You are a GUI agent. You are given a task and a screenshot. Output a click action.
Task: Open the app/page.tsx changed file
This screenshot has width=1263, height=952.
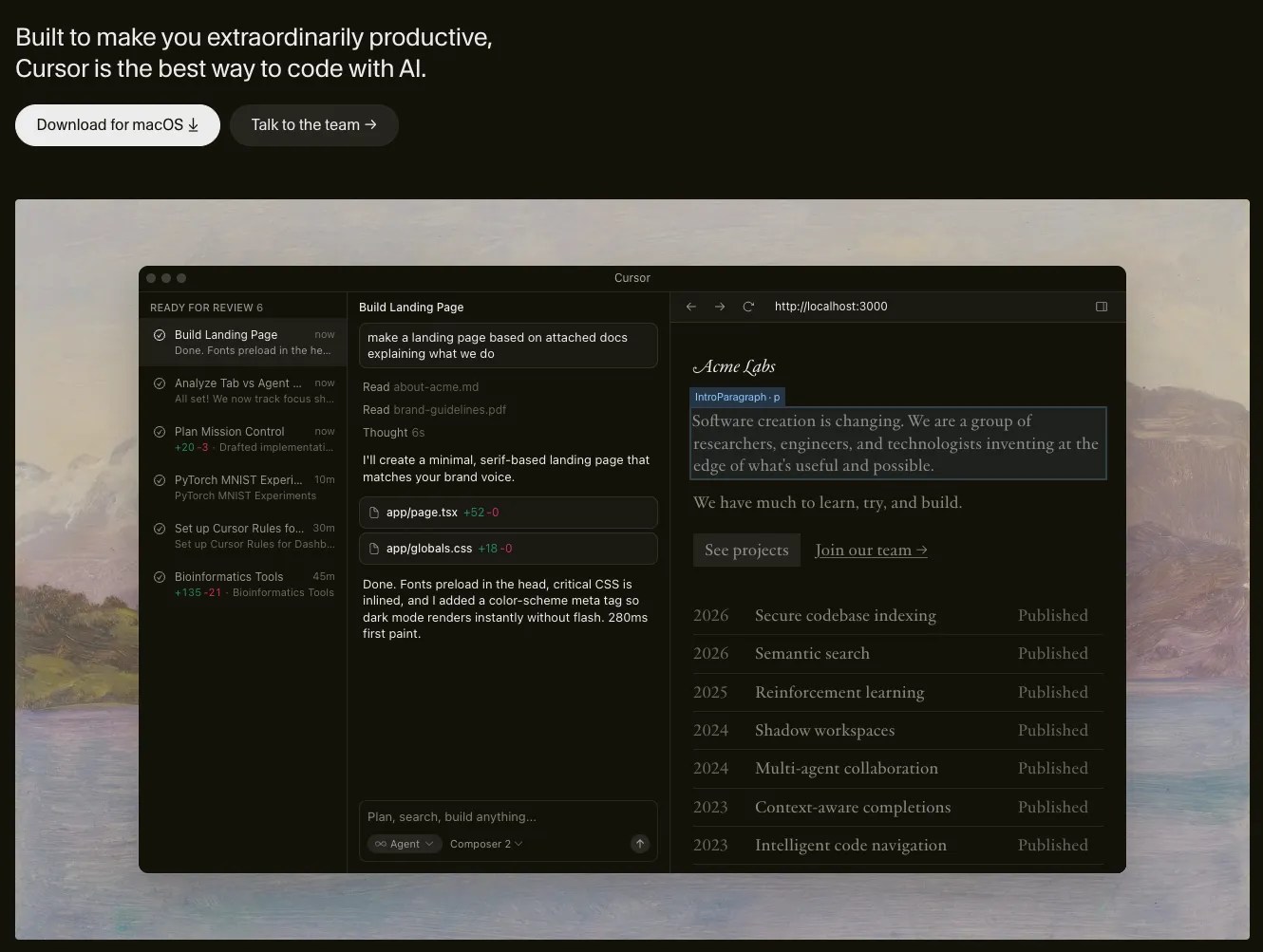508,513
